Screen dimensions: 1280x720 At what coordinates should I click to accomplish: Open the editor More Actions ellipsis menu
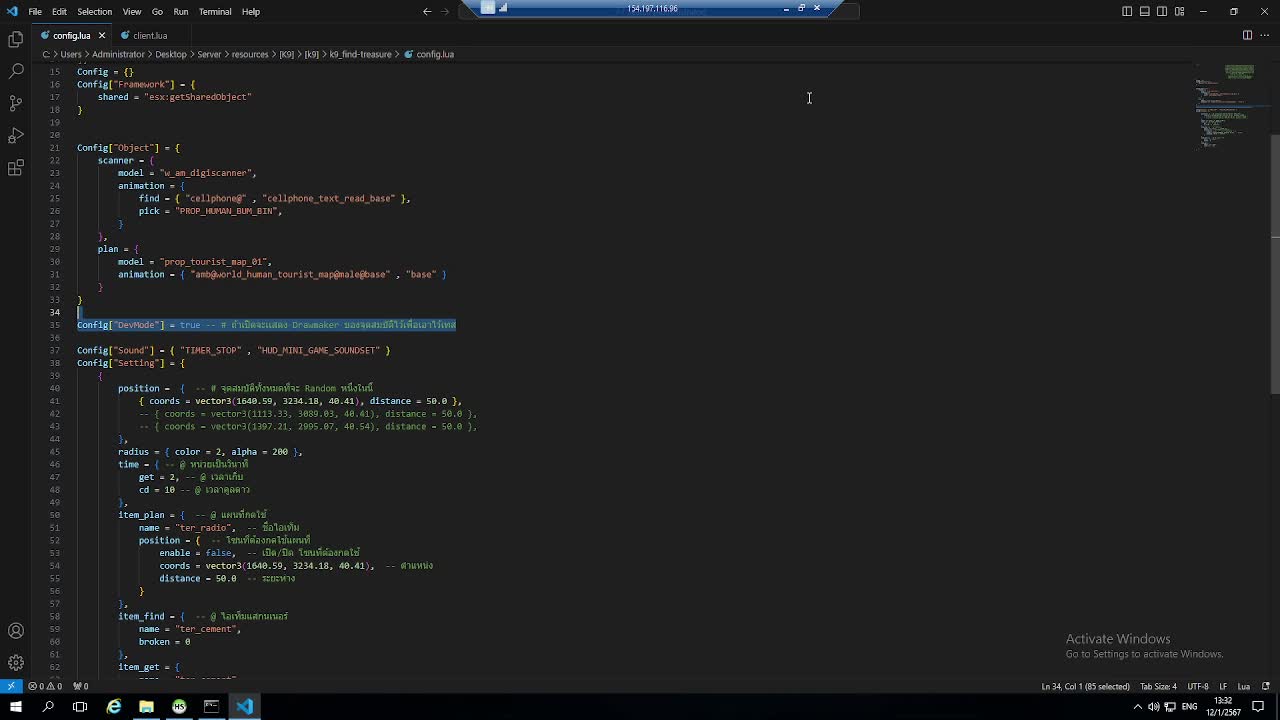[1264, 35]
